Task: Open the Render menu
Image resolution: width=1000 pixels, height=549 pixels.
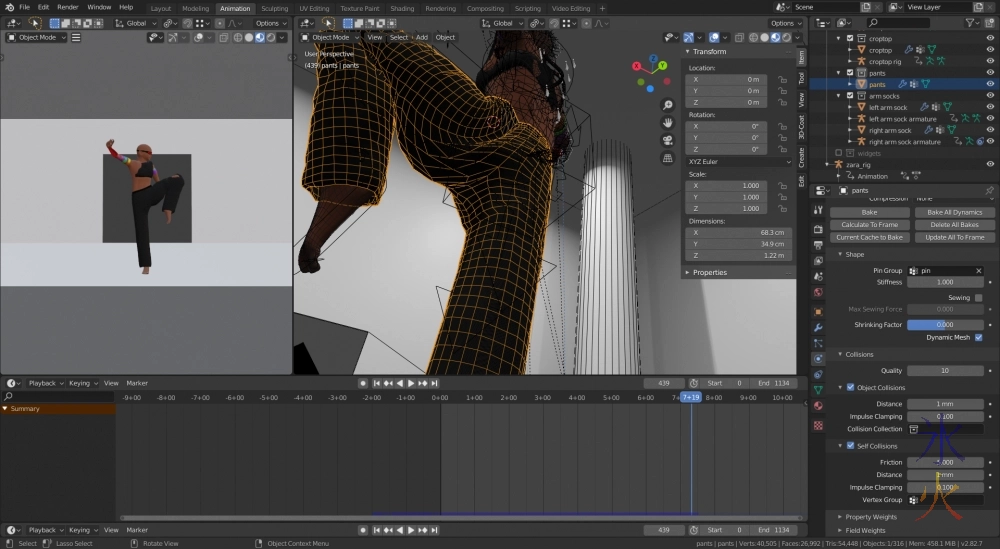Action: (67, 7)
